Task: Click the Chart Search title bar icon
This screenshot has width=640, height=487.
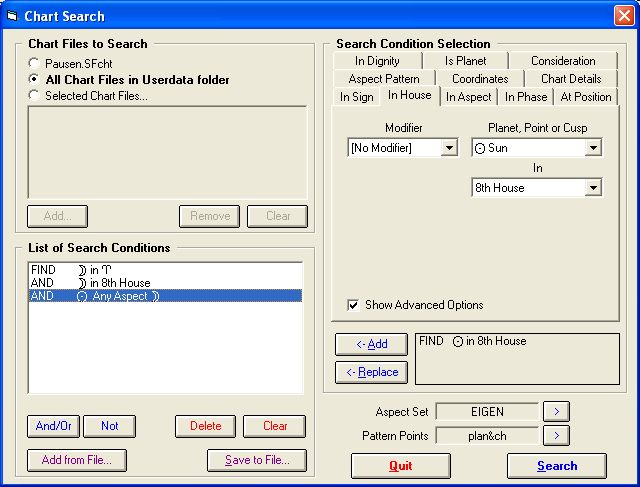Action: pos(12,16)
